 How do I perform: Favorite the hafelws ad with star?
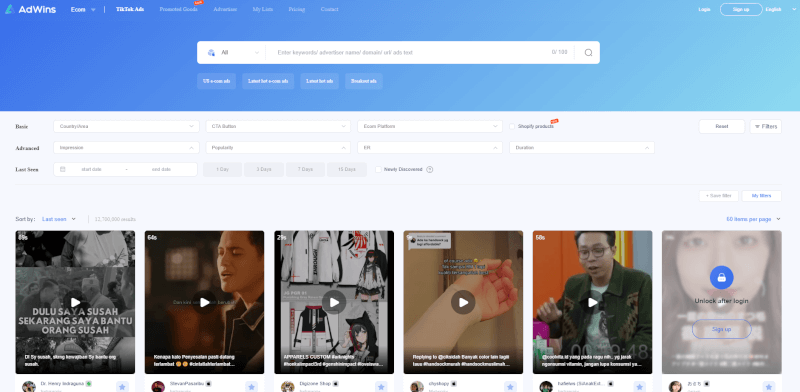coord(640,387)
